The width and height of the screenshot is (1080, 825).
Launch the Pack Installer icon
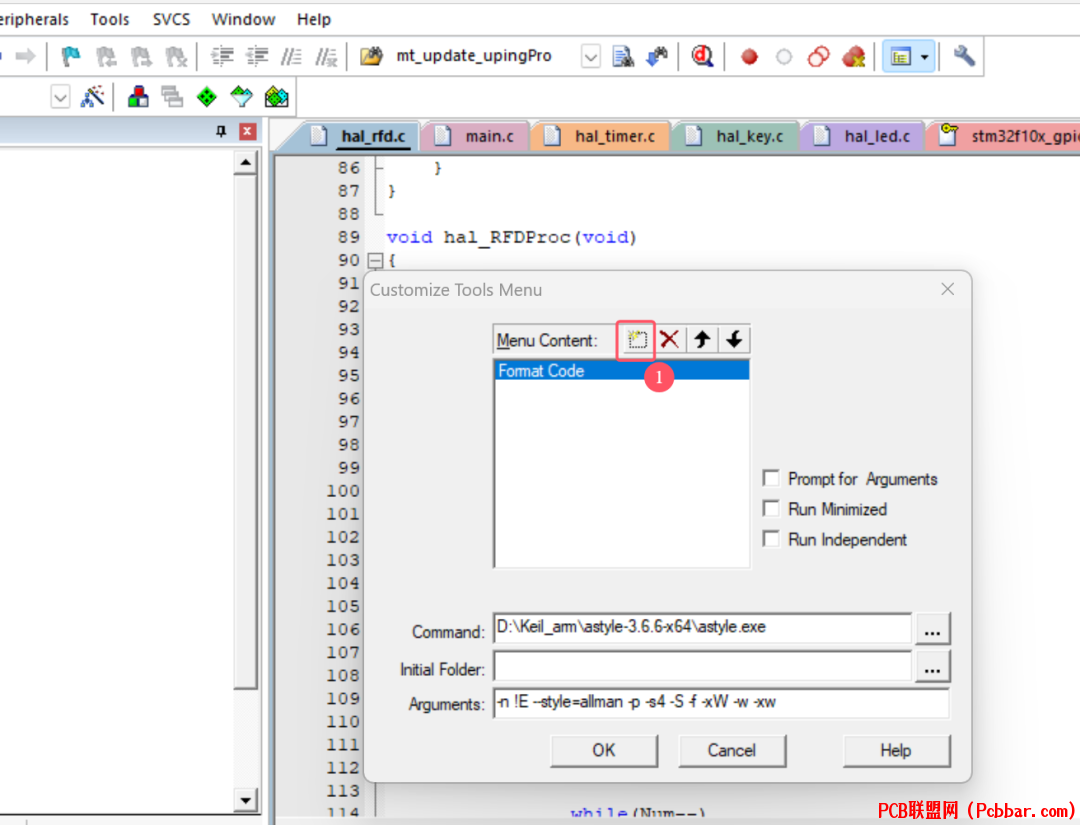tap(277, 96)
